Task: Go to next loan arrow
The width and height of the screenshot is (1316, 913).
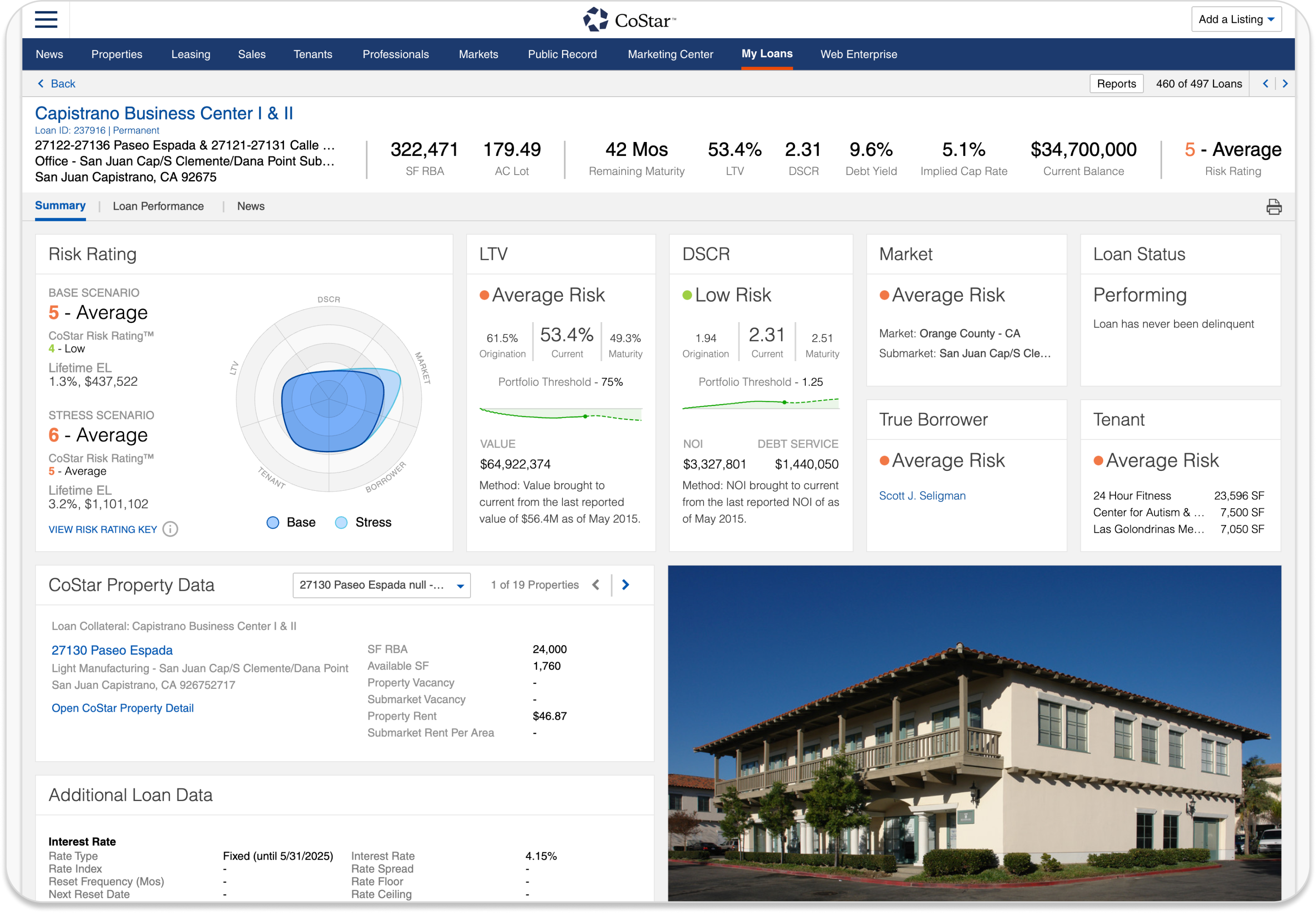Action: click(x=1285, y=84)
